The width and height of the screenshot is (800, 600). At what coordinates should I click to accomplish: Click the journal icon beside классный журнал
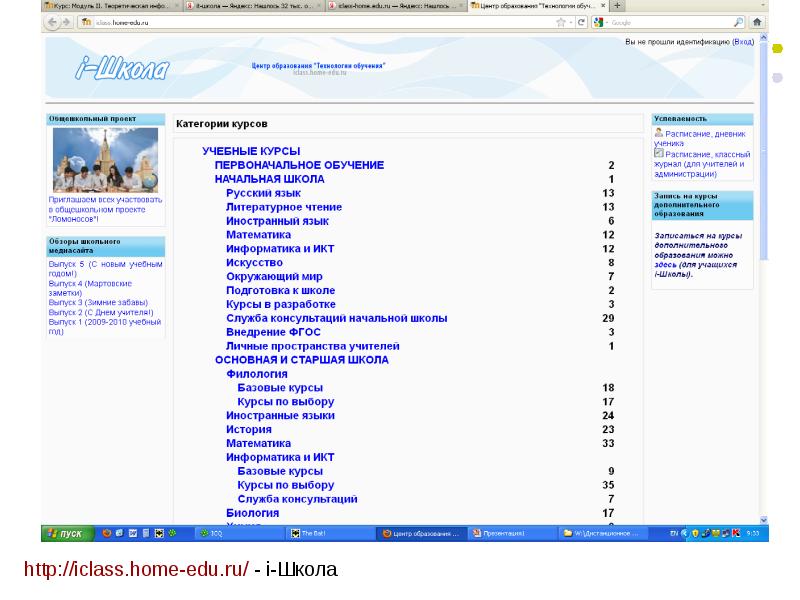click(x=659, y=154)
